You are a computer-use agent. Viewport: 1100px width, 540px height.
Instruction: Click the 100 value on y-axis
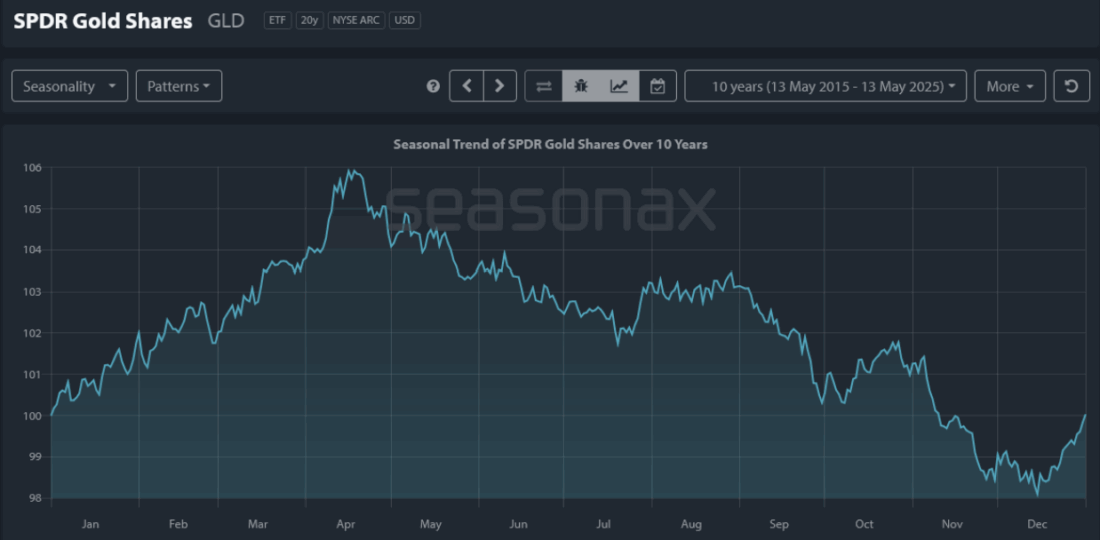[33, 416]
